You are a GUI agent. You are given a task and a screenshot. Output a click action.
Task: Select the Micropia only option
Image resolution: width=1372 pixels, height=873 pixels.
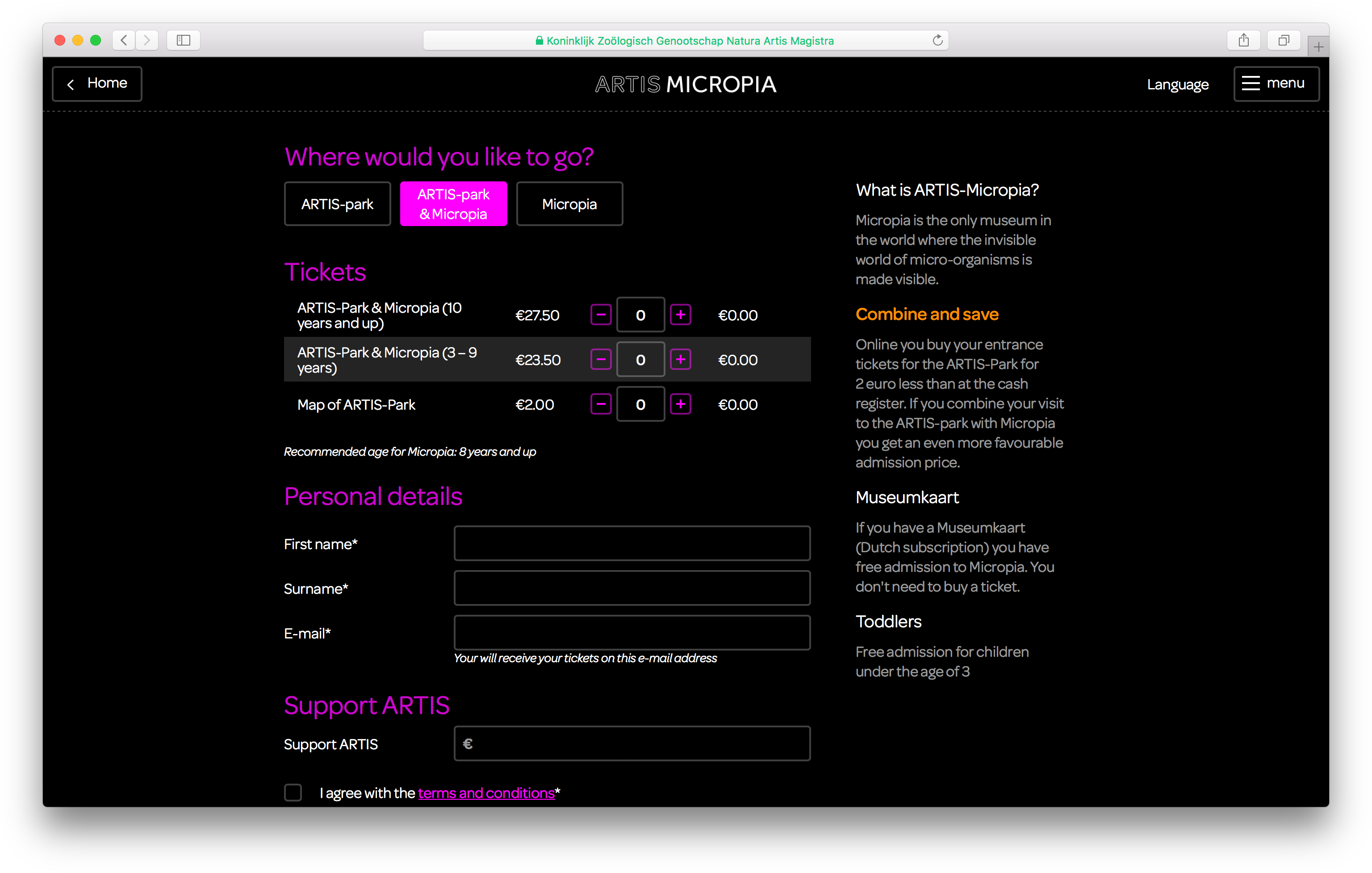pos(569,204)
